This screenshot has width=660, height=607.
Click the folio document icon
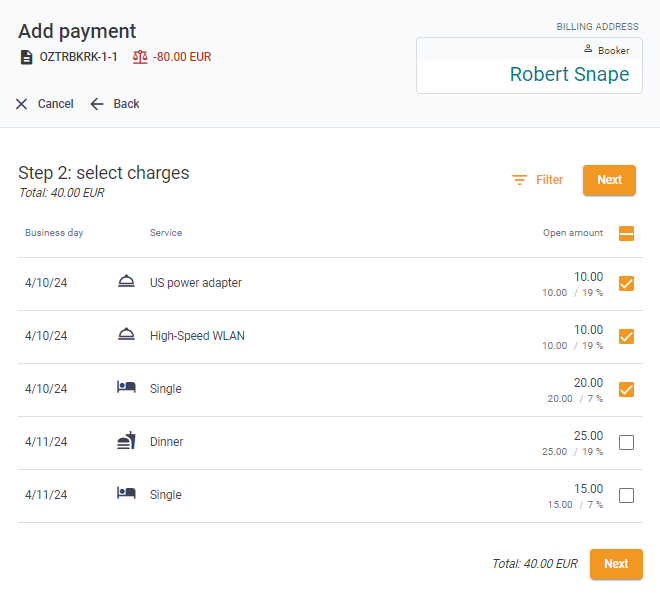tap(27, 57)
